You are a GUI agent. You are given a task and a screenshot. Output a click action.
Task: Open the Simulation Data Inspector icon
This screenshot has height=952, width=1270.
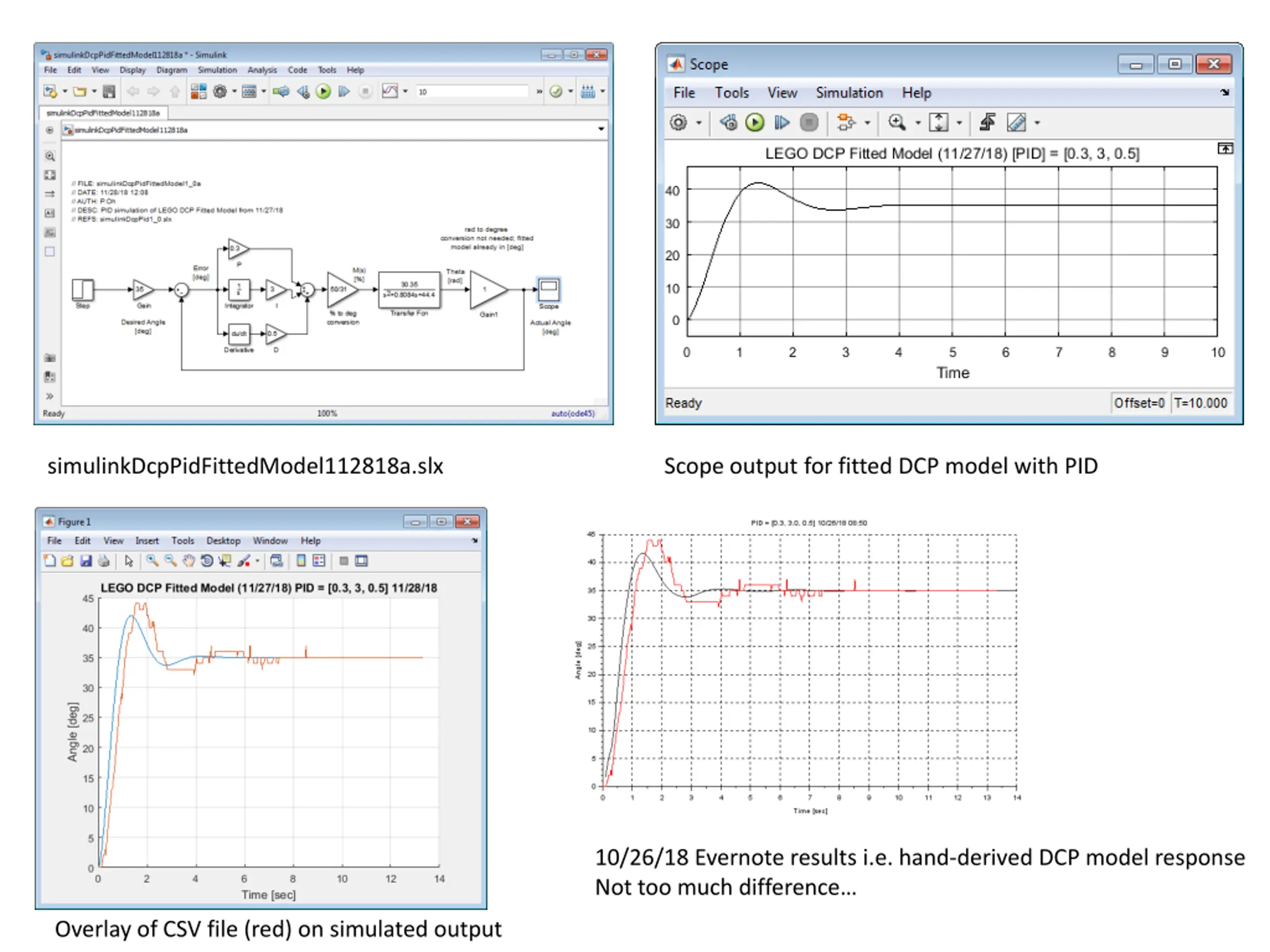(x=390, y=91)
